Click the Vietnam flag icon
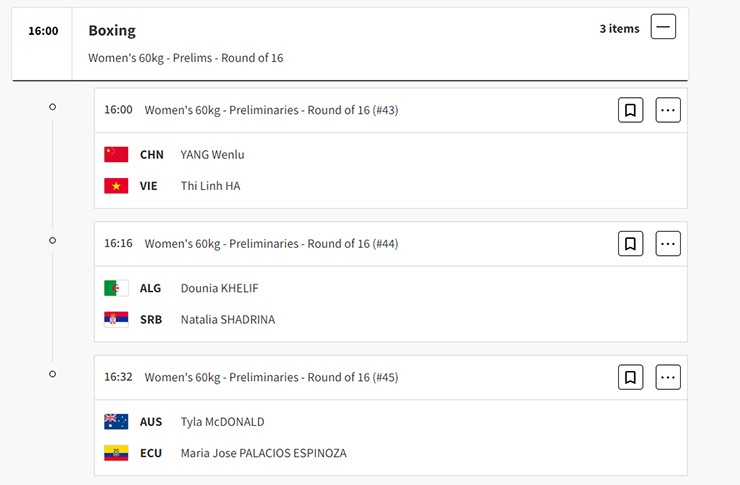This screenshot has width=740, height=485. click(116, 186)
